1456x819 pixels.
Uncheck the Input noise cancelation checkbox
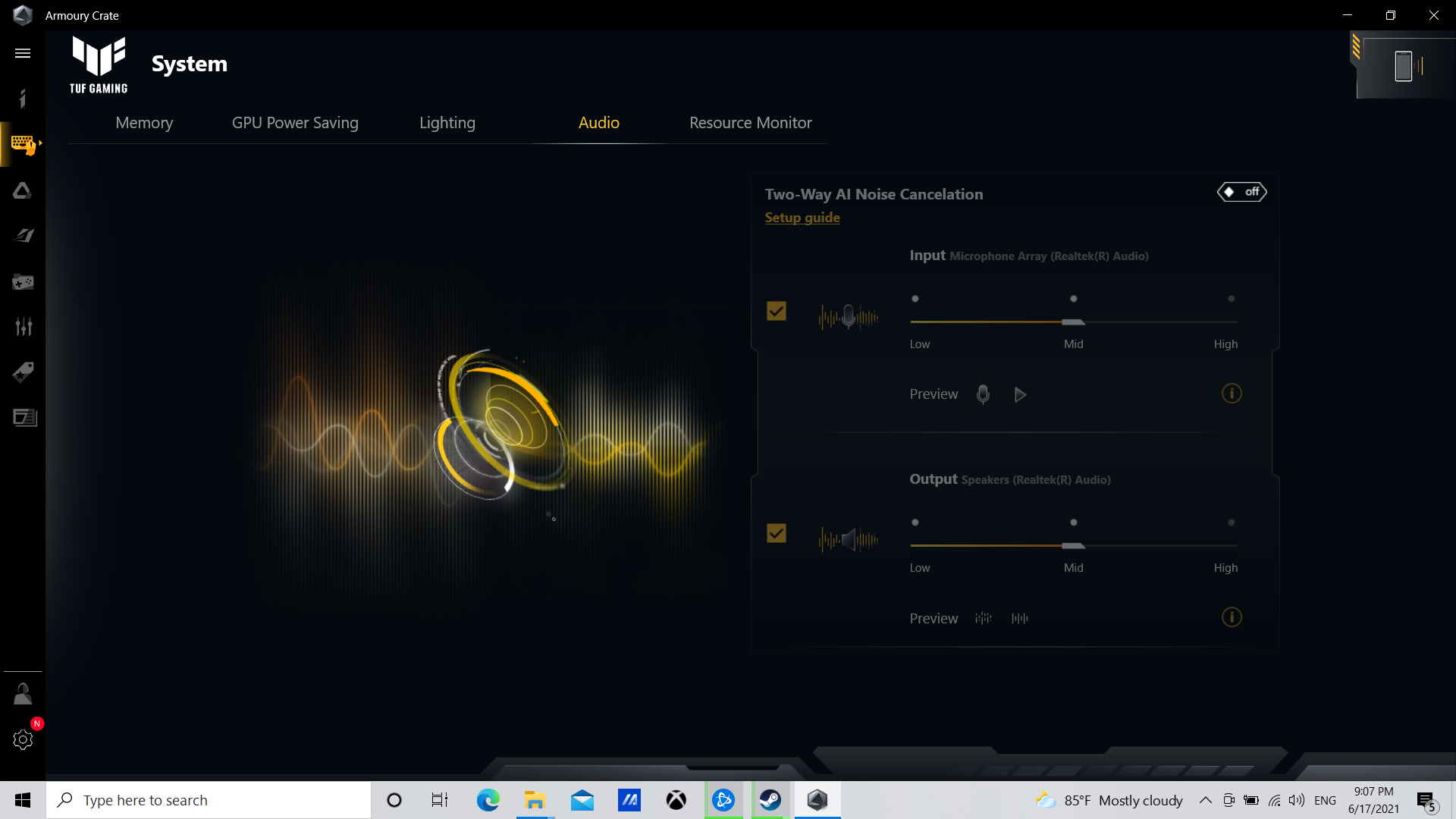[777, 311]
